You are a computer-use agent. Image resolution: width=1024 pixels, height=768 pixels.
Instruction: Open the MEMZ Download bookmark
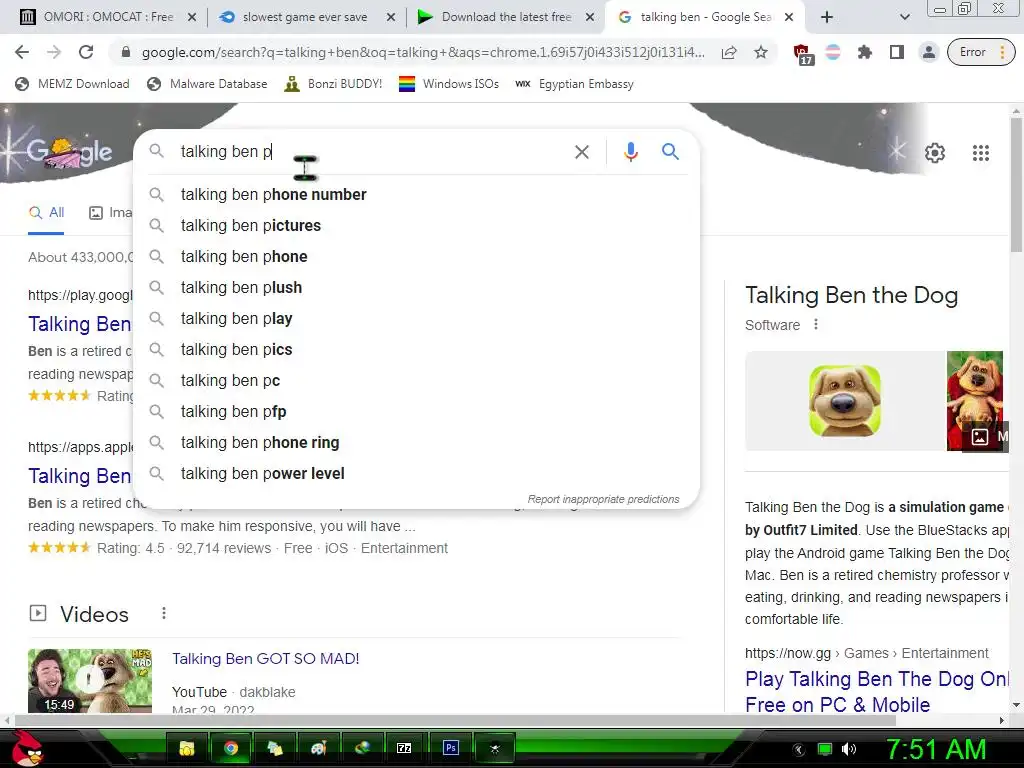[72, 84]
